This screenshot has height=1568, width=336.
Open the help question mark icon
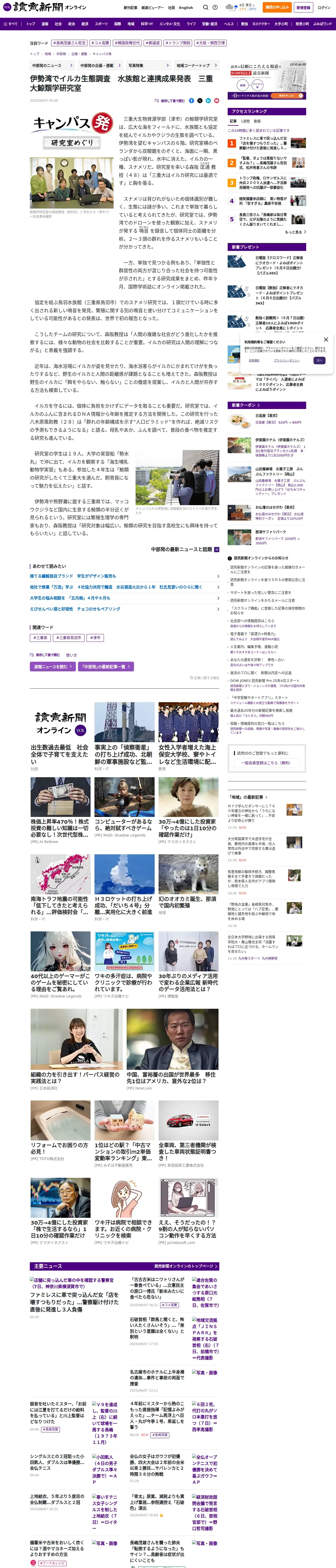click(x=215, y=7)
